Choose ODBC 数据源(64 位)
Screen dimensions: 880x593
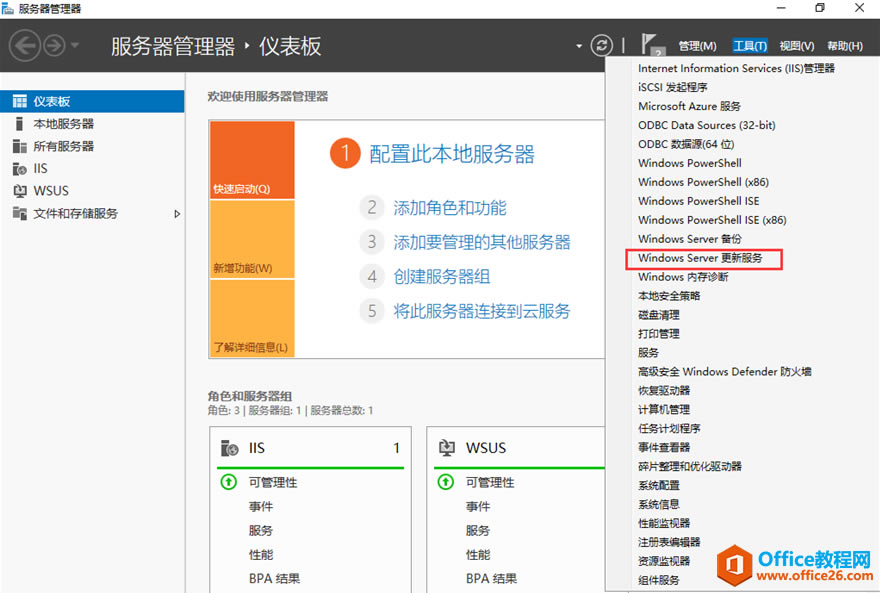point(686,144)
